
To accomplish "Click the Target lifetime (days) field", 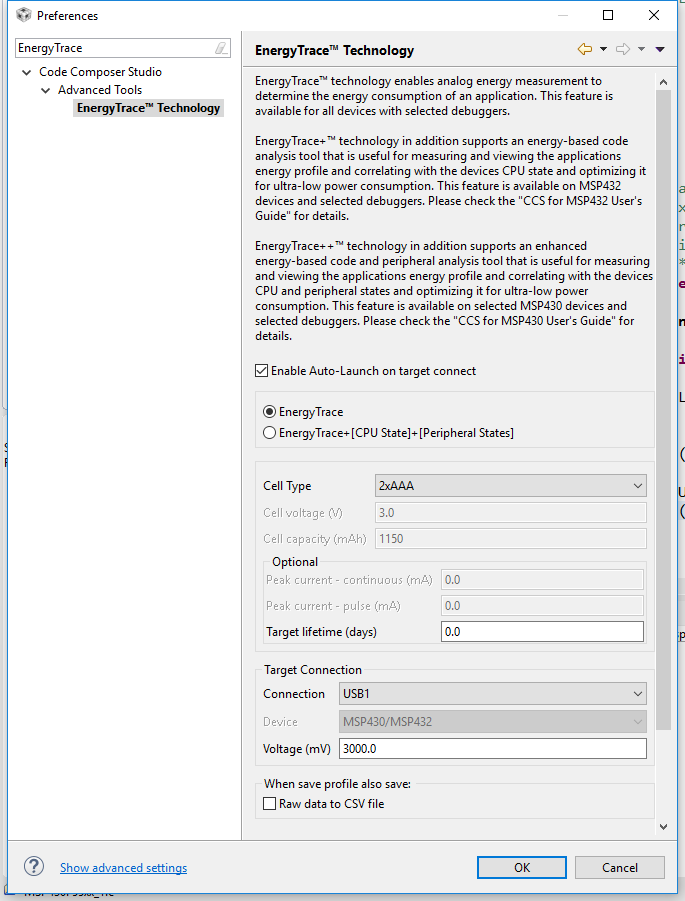I will [x=542, y=632].
